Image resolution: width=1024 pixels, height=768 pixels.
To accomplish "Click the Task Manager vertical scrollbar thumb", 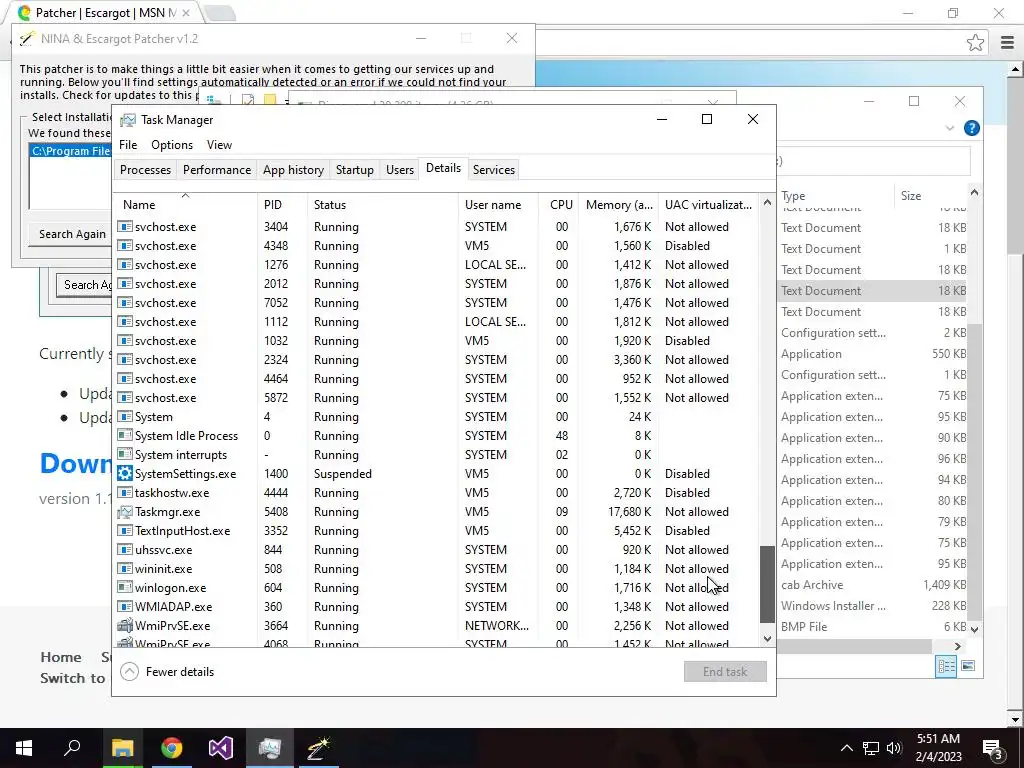I will coord(767,584).
